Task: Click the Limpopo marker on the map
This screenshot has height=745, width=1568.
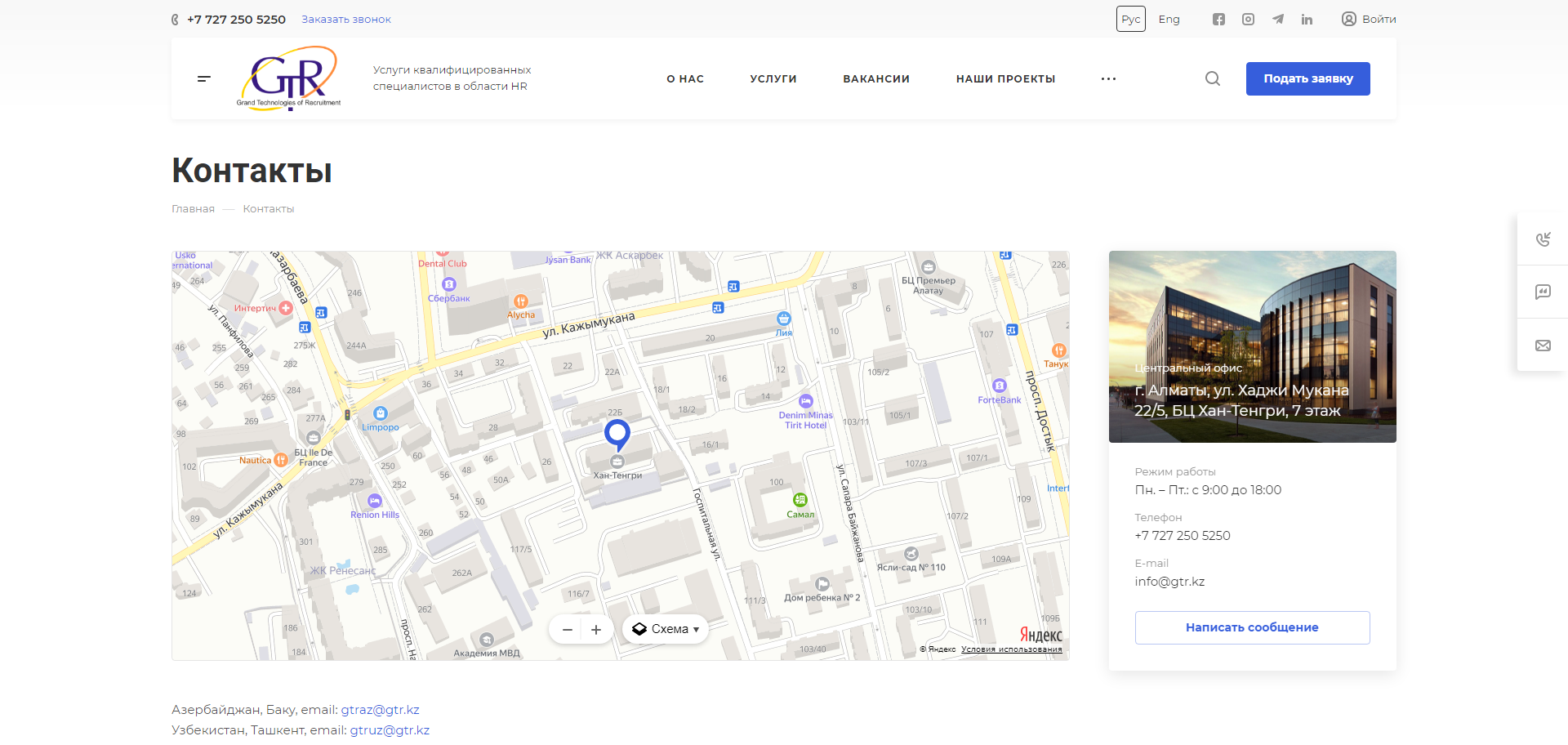Action: pyautogui.click(x=380, y=413)
